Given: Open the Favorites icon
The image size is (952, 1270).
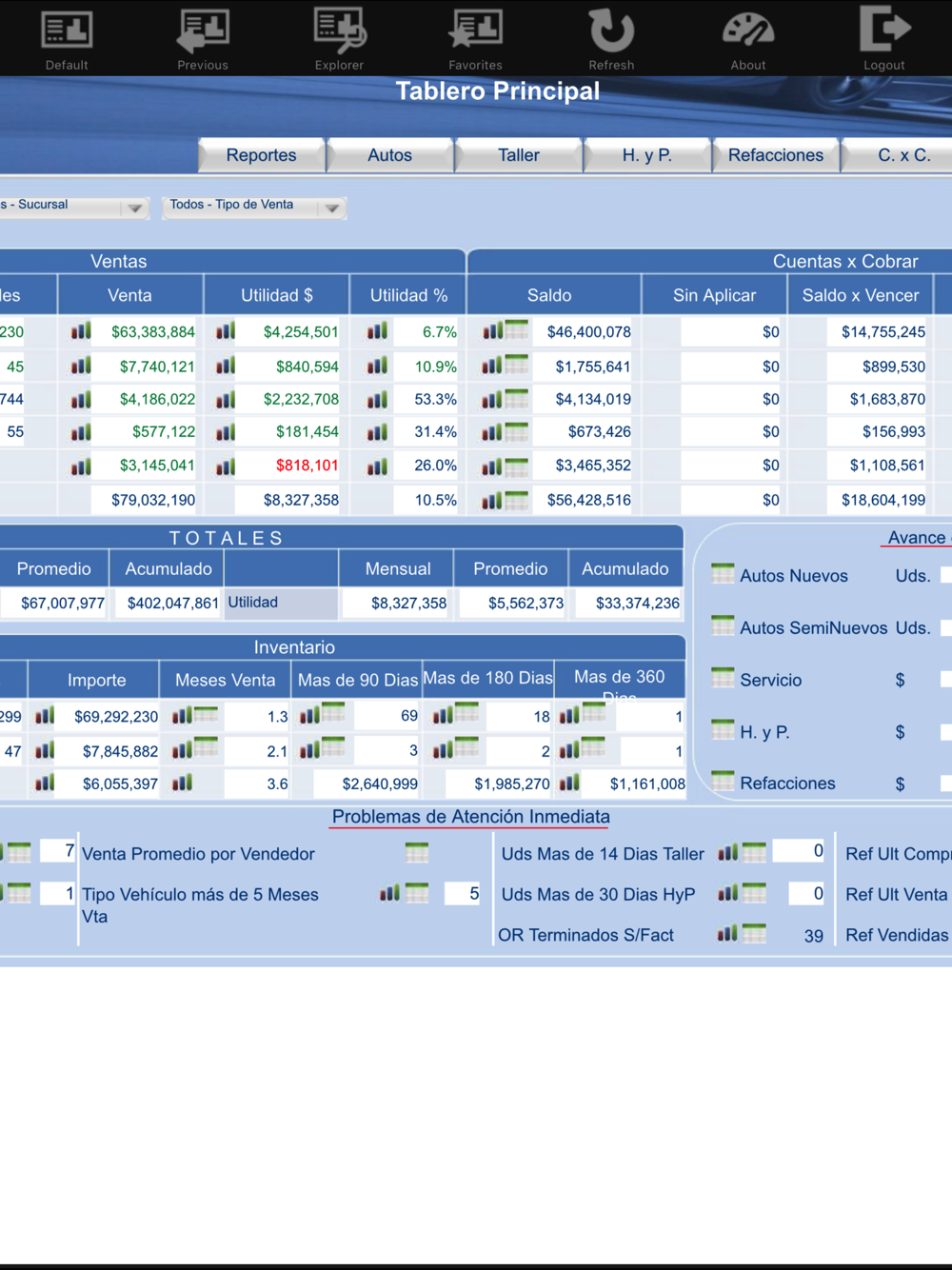Looking at the screenshot, I should click(475, 38).
